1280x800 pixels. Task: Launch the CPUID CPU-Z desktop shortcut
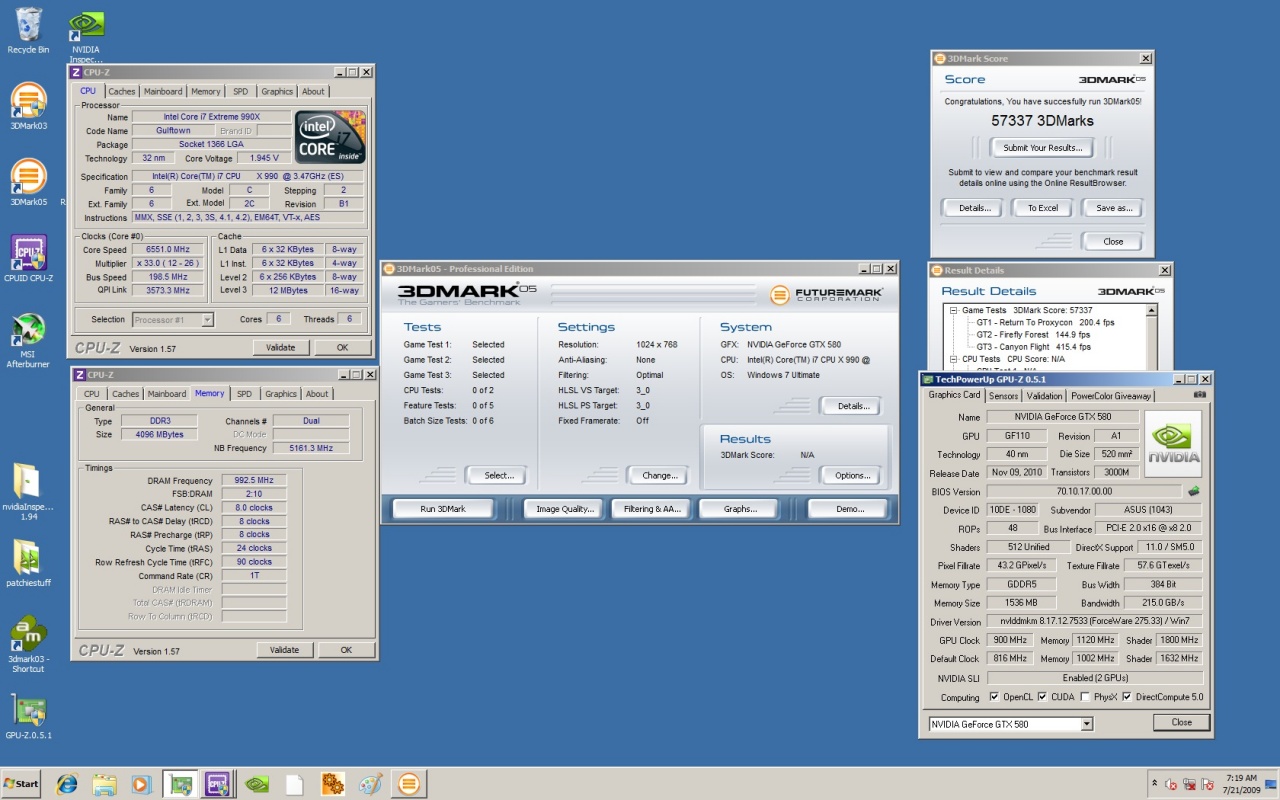(28, 254)
